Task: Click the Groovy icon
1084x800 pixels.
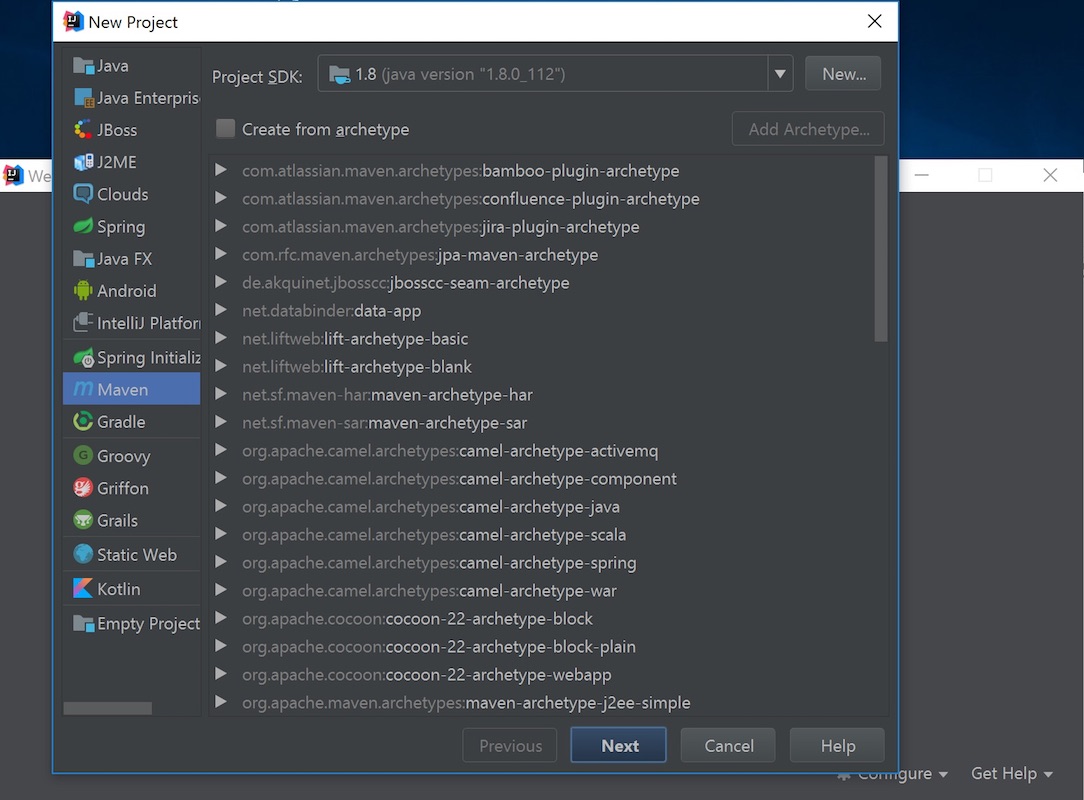Action: [83, 456]
